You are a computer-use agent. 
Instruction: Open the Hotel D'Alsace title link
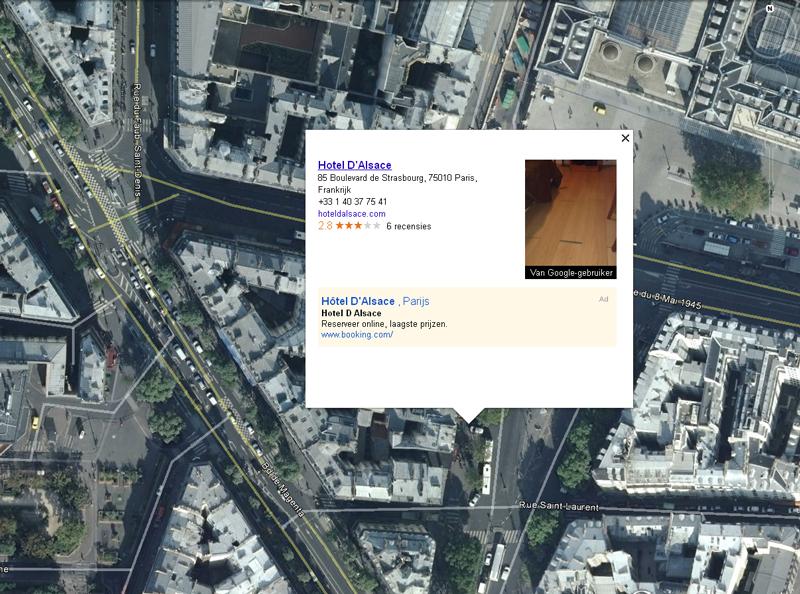(355, 165)
